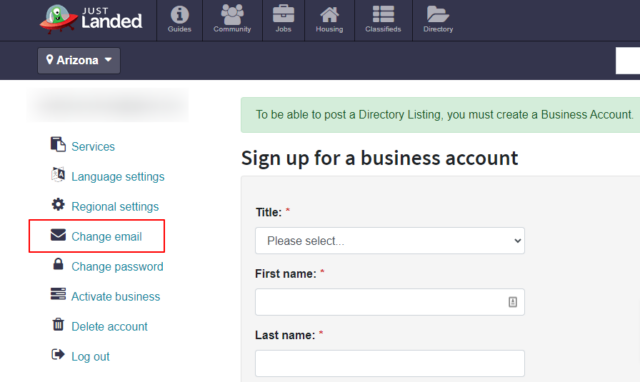Viewport: 640px width, 382px height.
Task: Open the Community people icon
Action: (232, 15)
